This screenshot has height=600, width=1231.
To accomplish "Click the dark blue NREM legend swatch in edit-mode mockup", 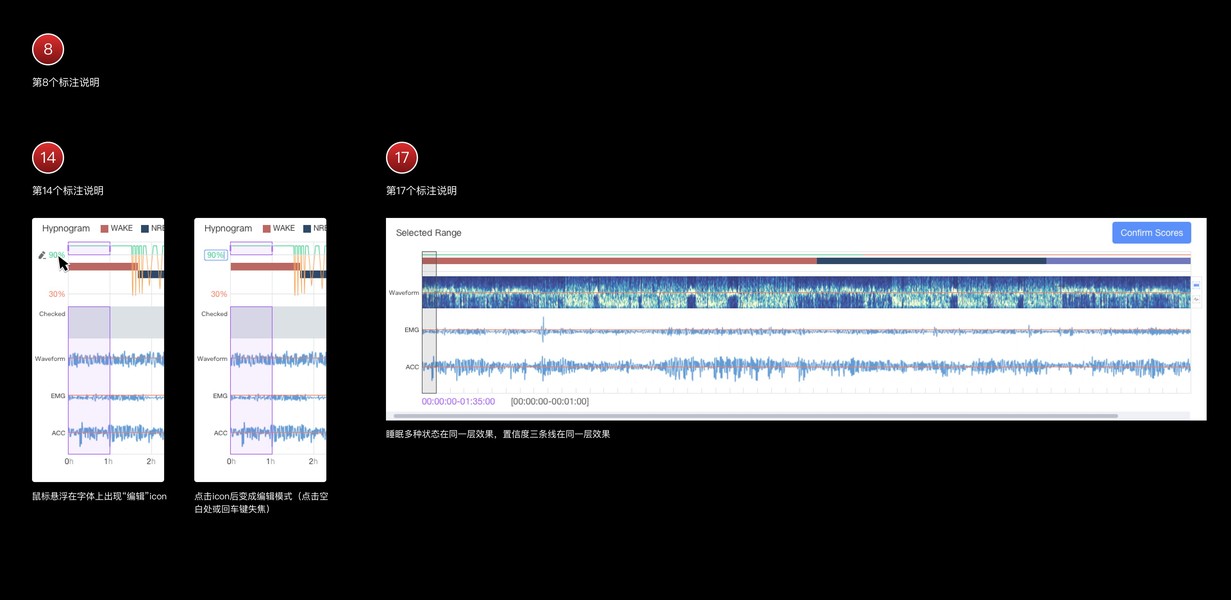I will (307, 228).
